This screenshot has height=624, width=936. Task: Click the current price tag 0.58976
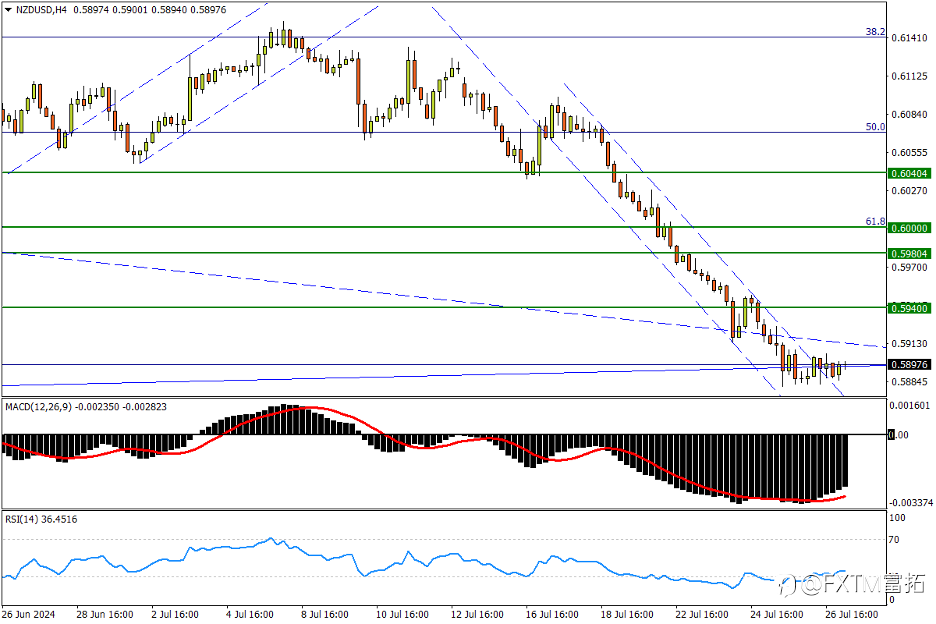coord(909,364)
